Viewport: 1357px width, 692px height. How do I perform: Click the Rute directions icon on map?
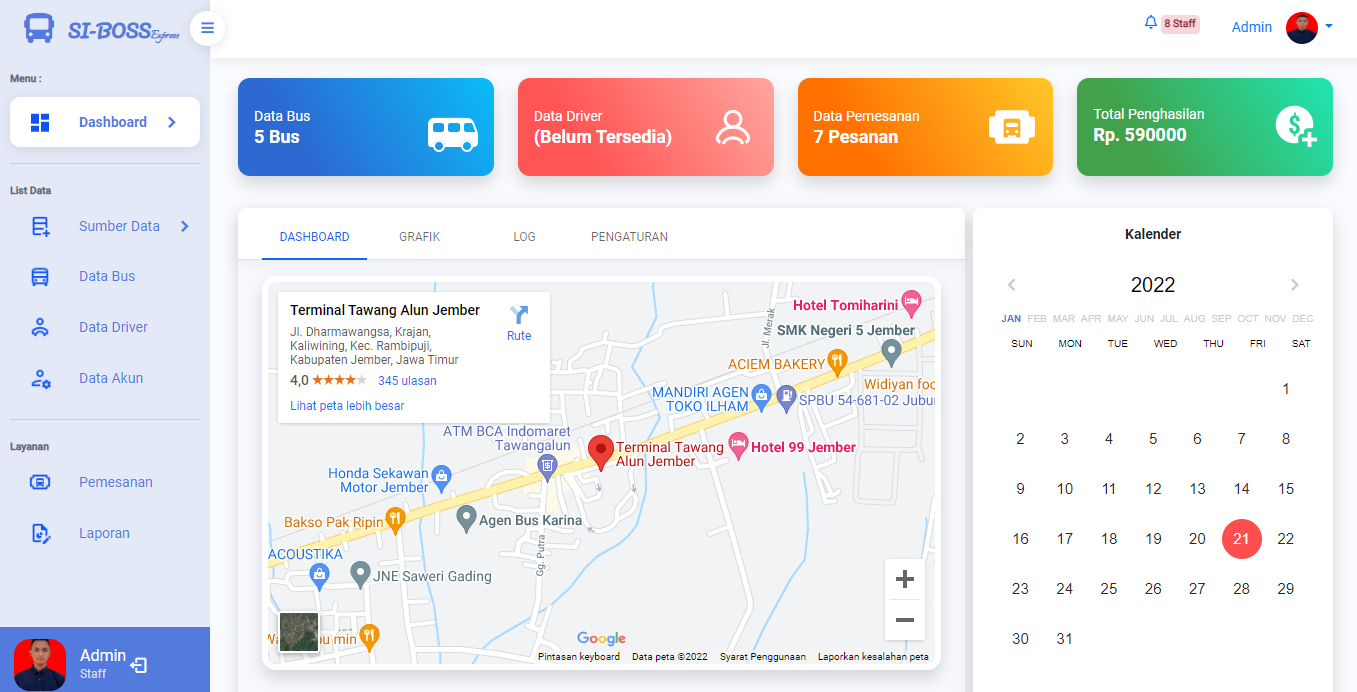519,316
